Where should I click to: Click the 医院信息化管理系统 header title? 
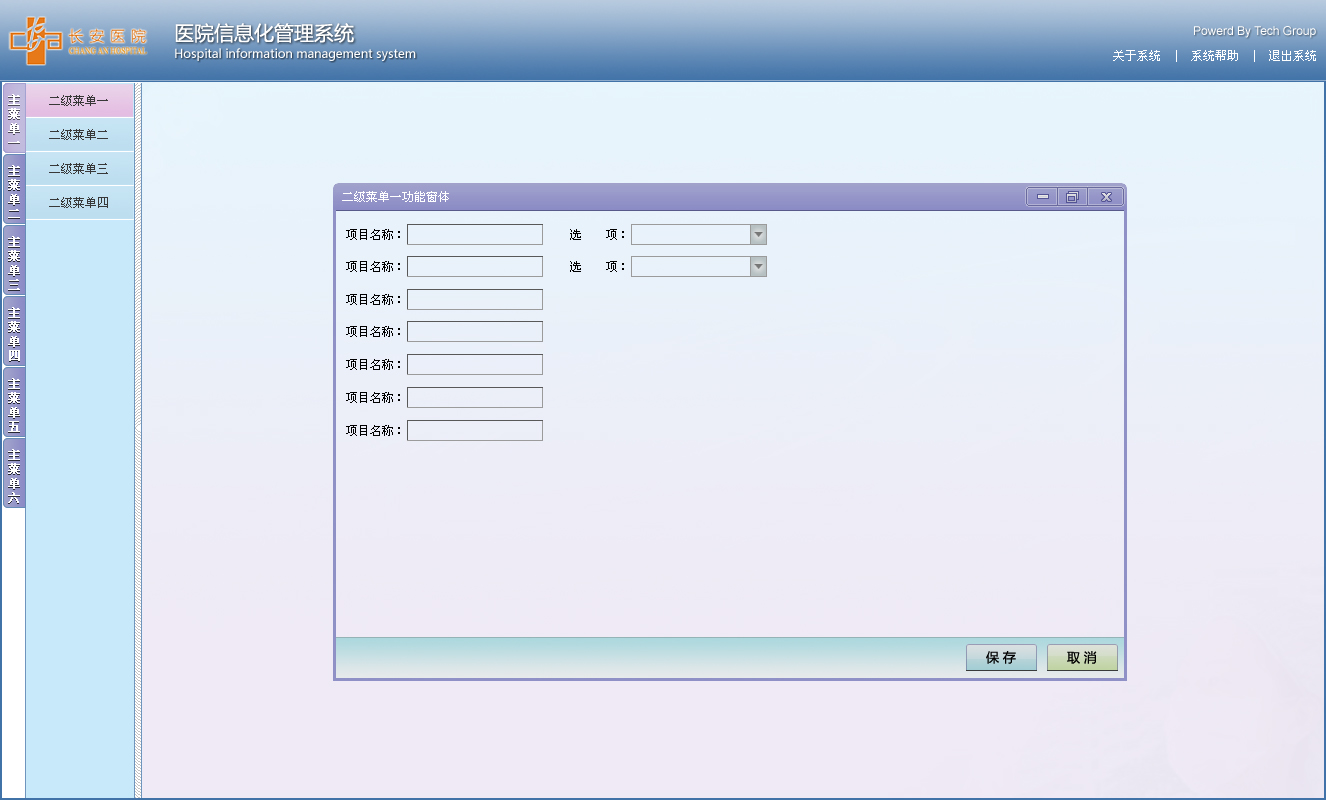[x=264, y=33]
